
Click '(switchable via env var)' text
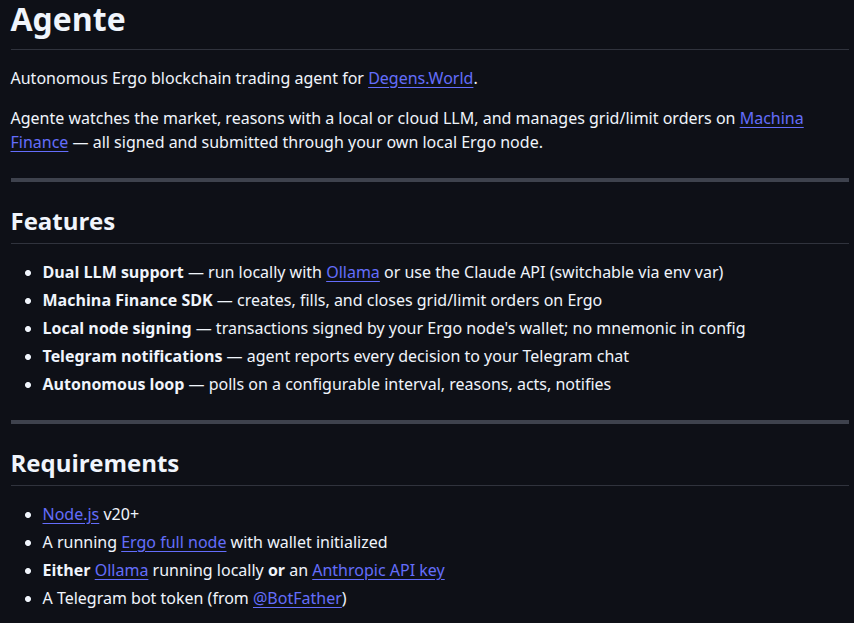tap(637, 272)
